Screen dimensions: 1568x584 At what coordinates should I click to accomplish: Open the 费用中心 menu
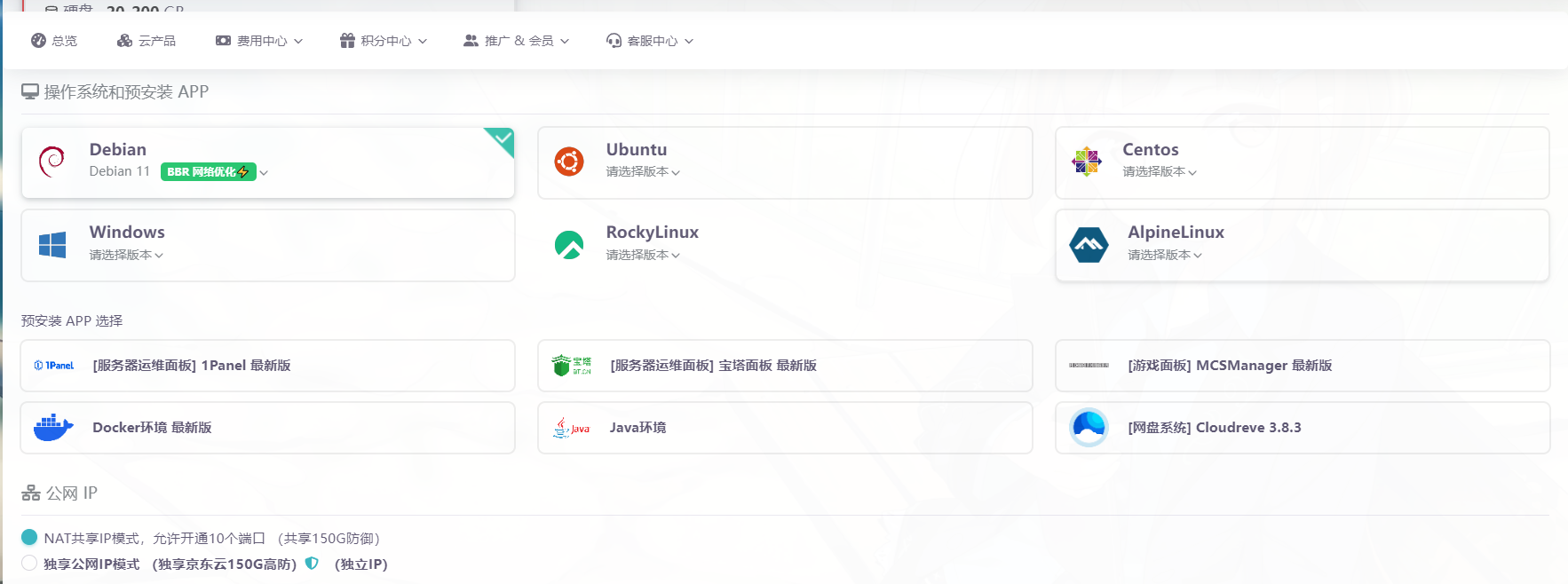pyautogui.click(x=259, y=41)
